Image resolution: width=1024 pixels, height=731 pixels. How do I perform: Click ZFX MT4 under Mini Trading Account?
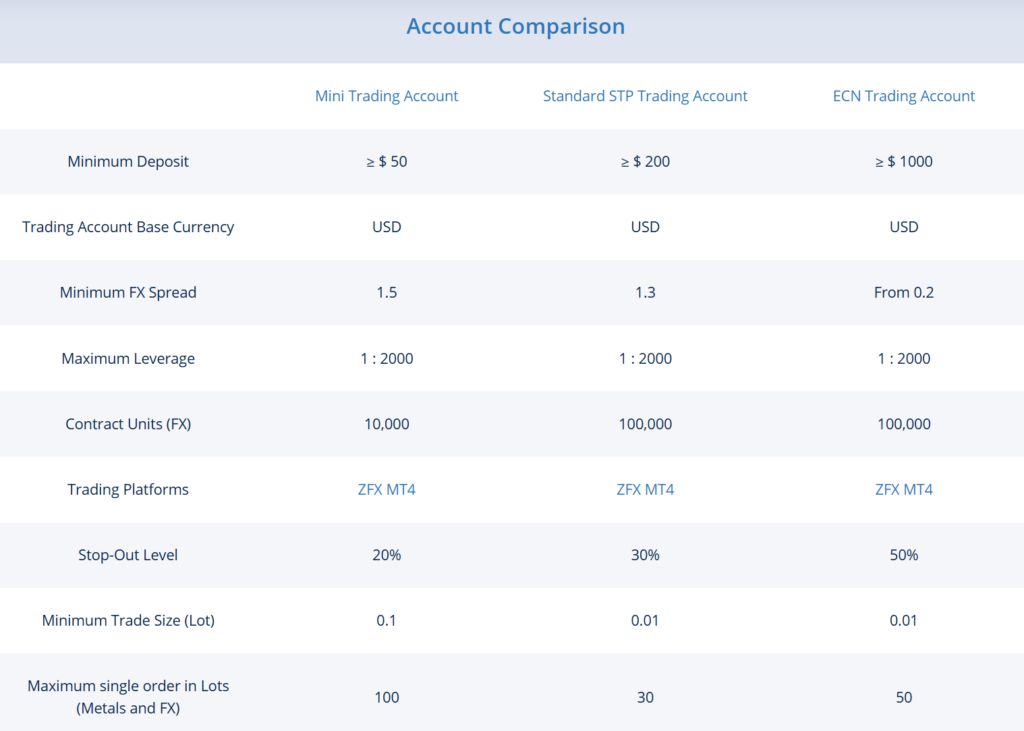point(386,489)
